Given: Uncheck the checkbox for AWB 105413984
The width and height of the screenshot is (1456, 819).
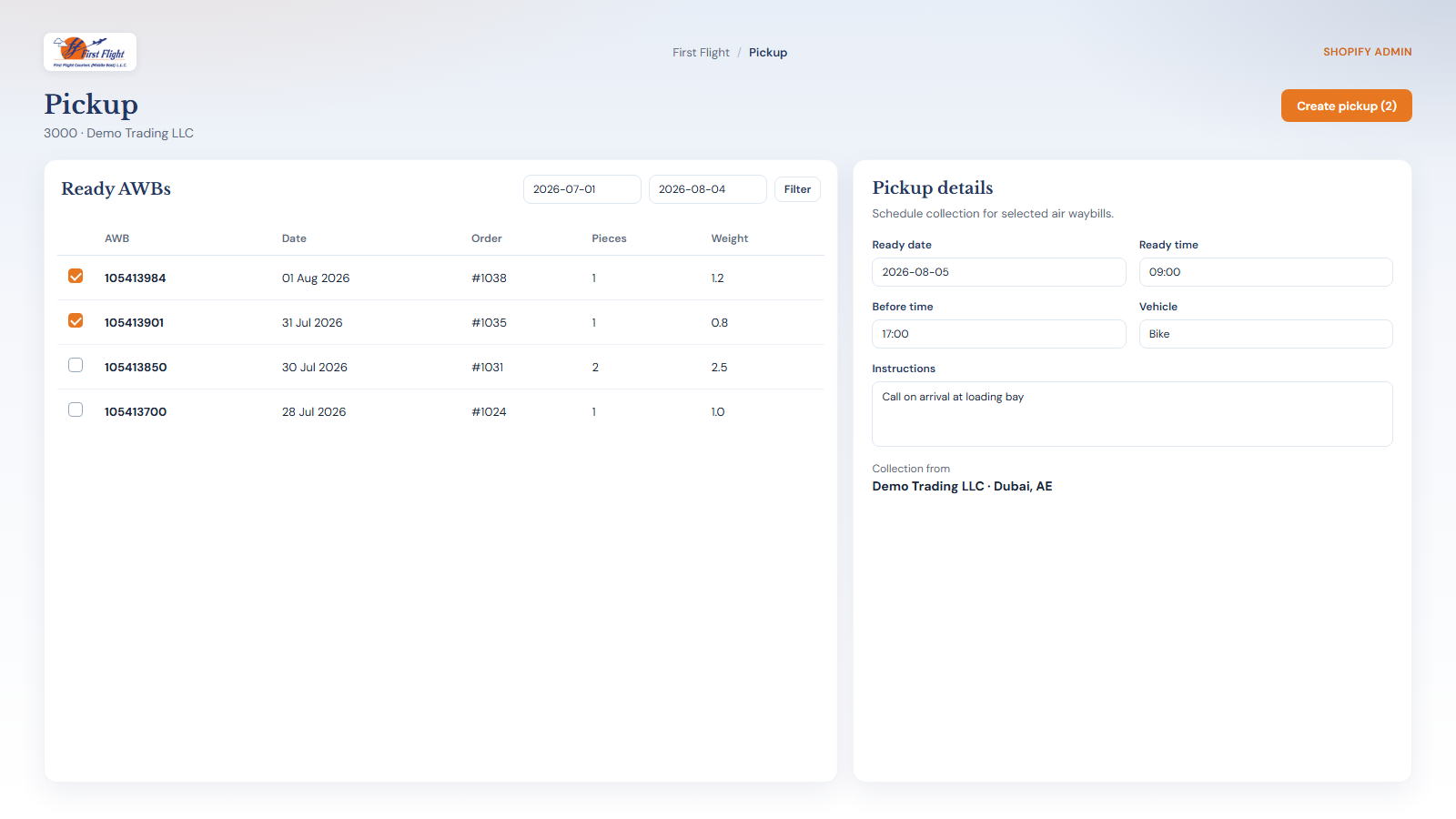Looking at the screenshot, I should pyautogui.click(x=76, y=276).
